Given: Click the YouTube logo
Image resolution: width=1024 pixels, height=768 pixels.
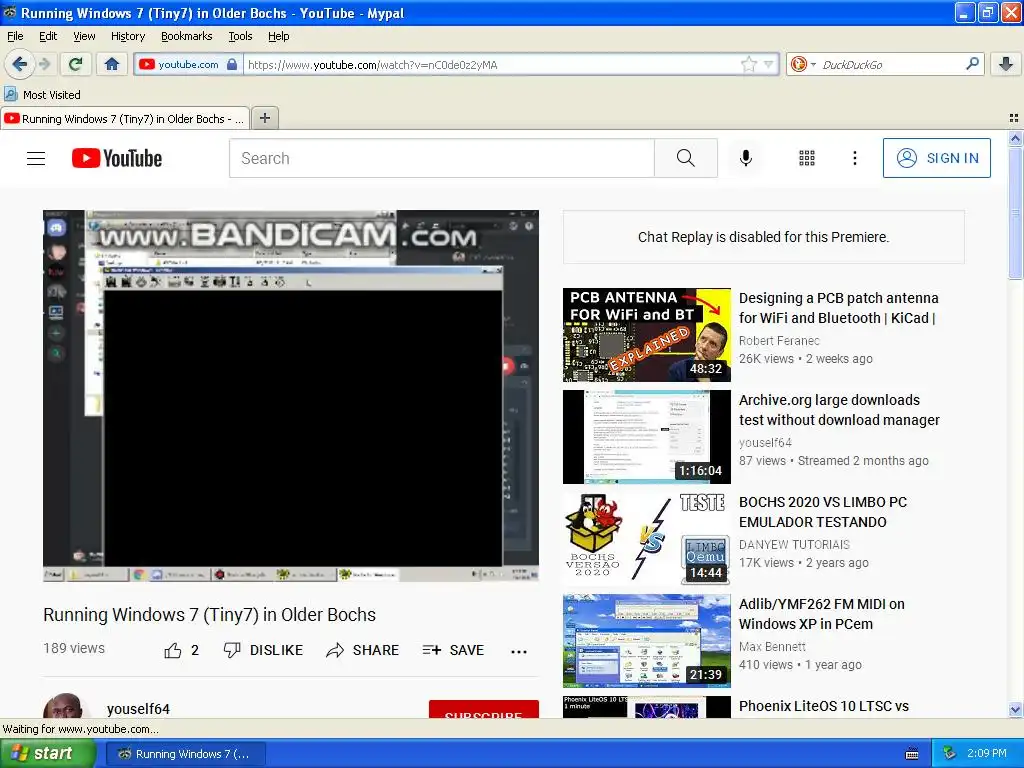Looking at the screenshot, I should pyautogui.click(x=117, y=158).
